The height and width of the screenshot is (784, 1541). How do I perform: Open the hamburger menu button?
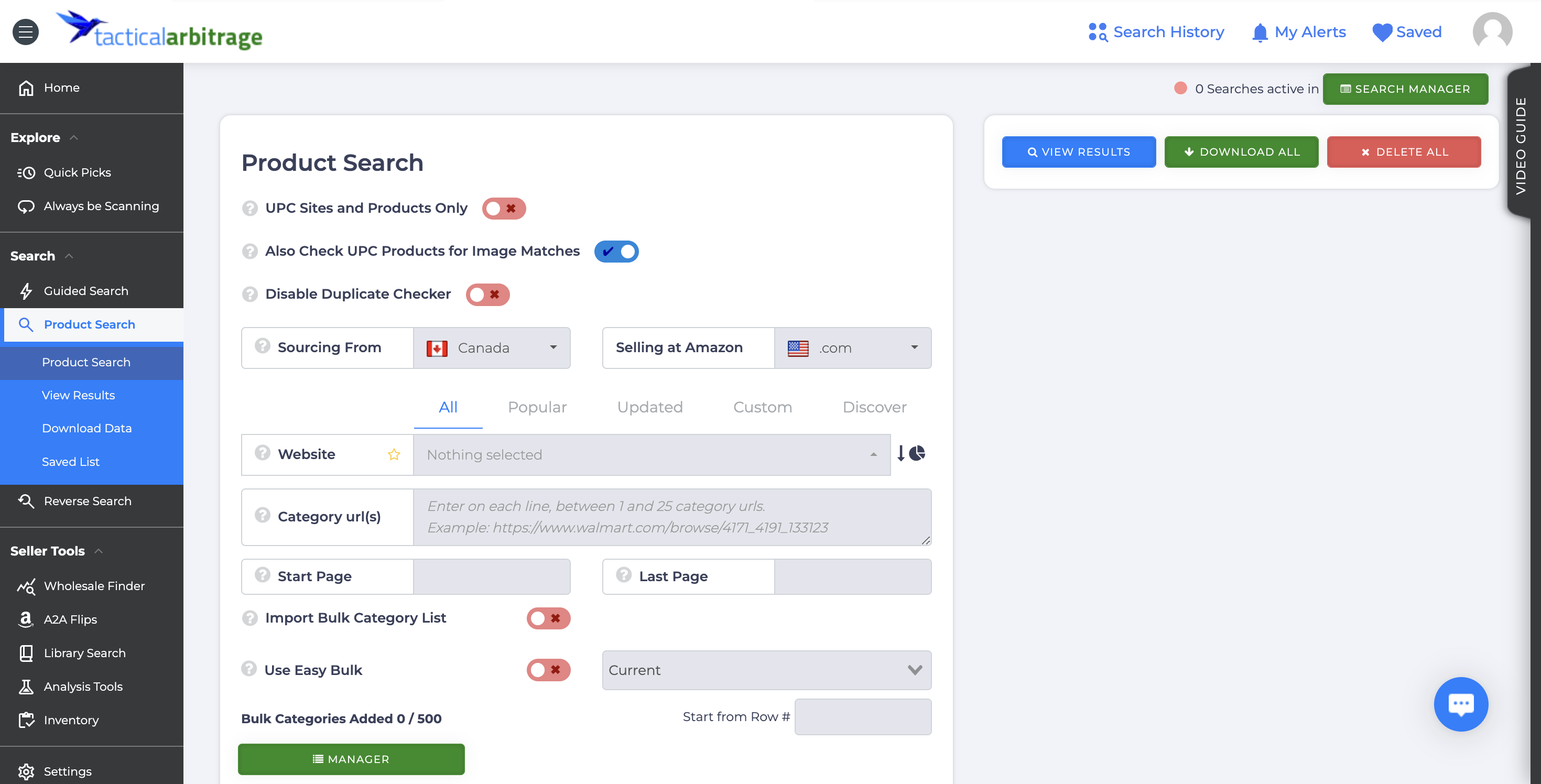pyautogui.click(x=26, y=31)
